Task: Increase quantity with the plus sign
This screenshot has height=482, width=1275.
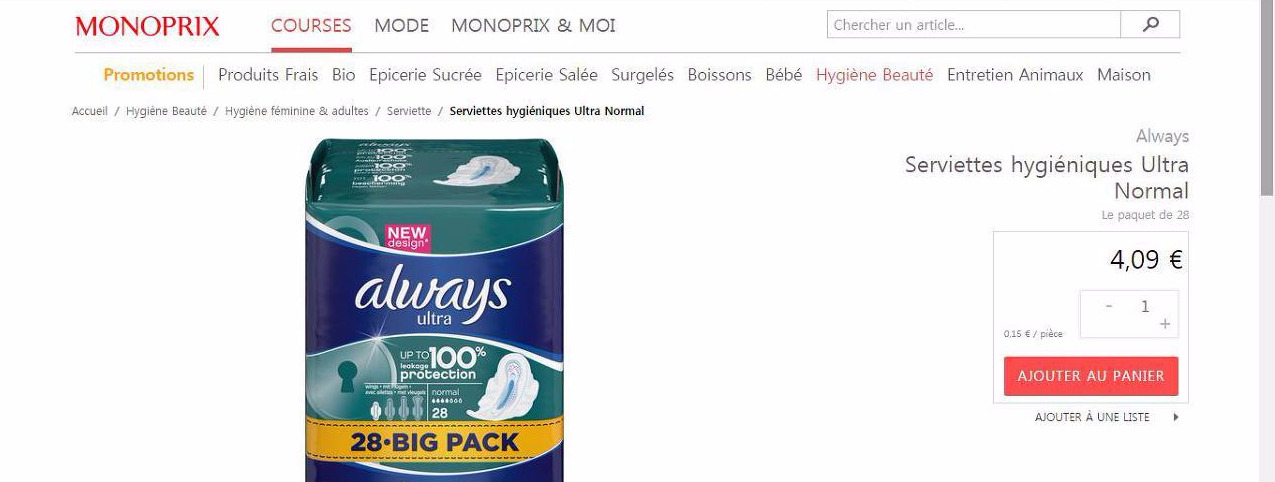Action: point(1164,324)
